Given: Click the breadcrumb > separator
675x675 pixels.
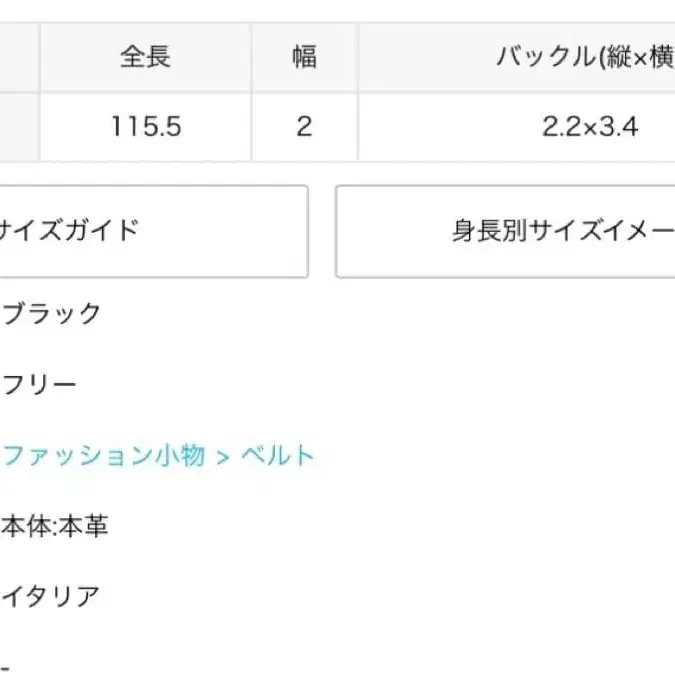Looking at the screenshot, I should (x=223, y=457).
